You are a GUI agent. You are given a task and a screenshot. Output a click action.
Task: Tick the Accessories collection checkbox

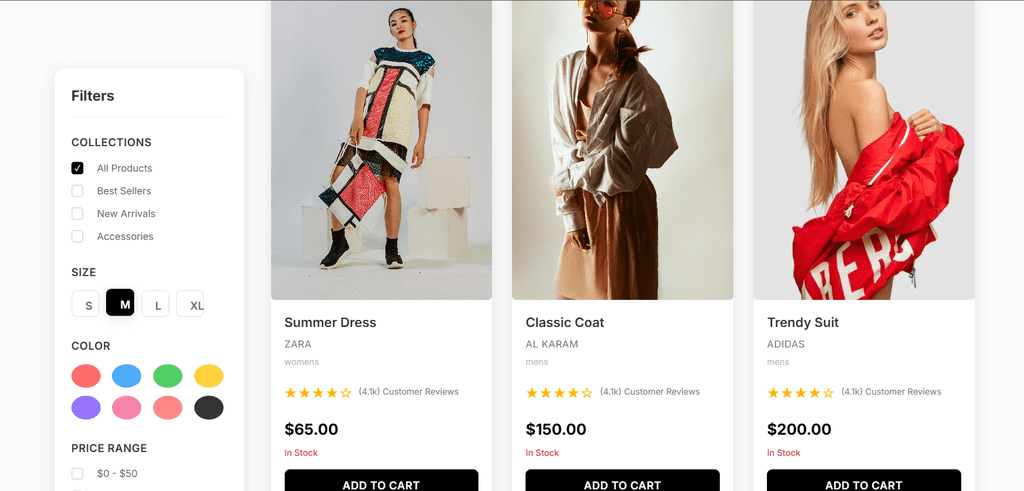pyautogui.click(x=78, y=237)
